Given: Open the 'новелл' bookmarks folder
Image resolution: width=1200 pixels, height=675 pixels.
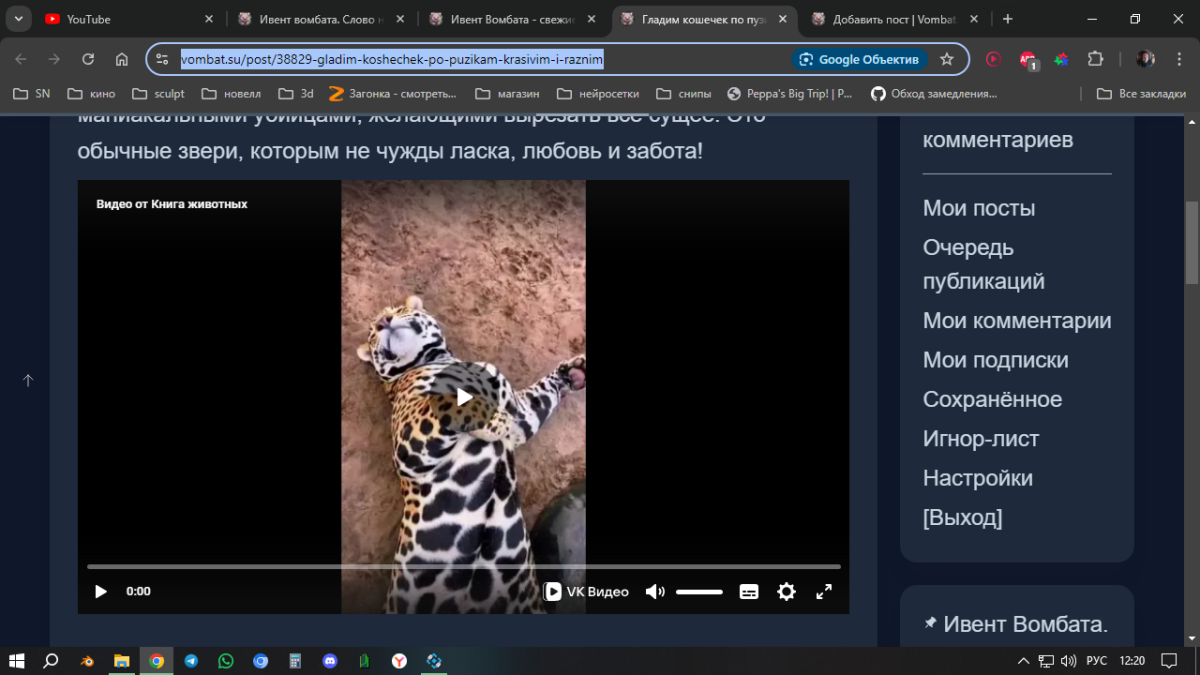Looking at the screenshot, I should point(231,94).
